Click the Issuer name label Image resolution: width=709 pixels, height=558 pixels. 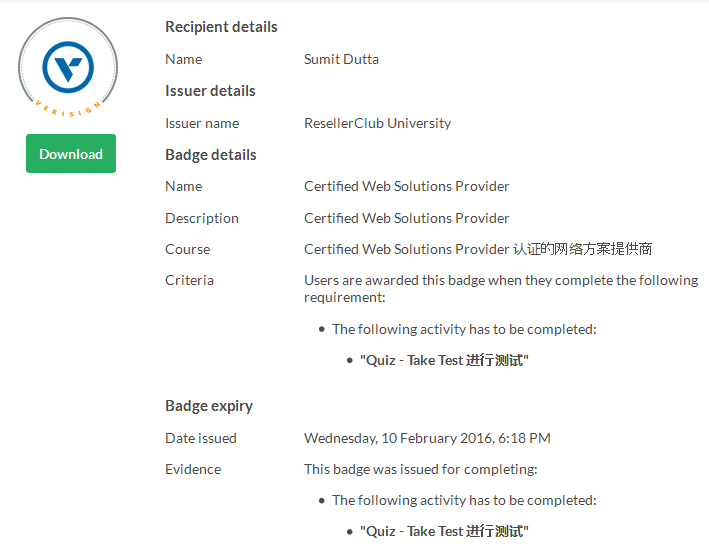click(x=201, y=123)
